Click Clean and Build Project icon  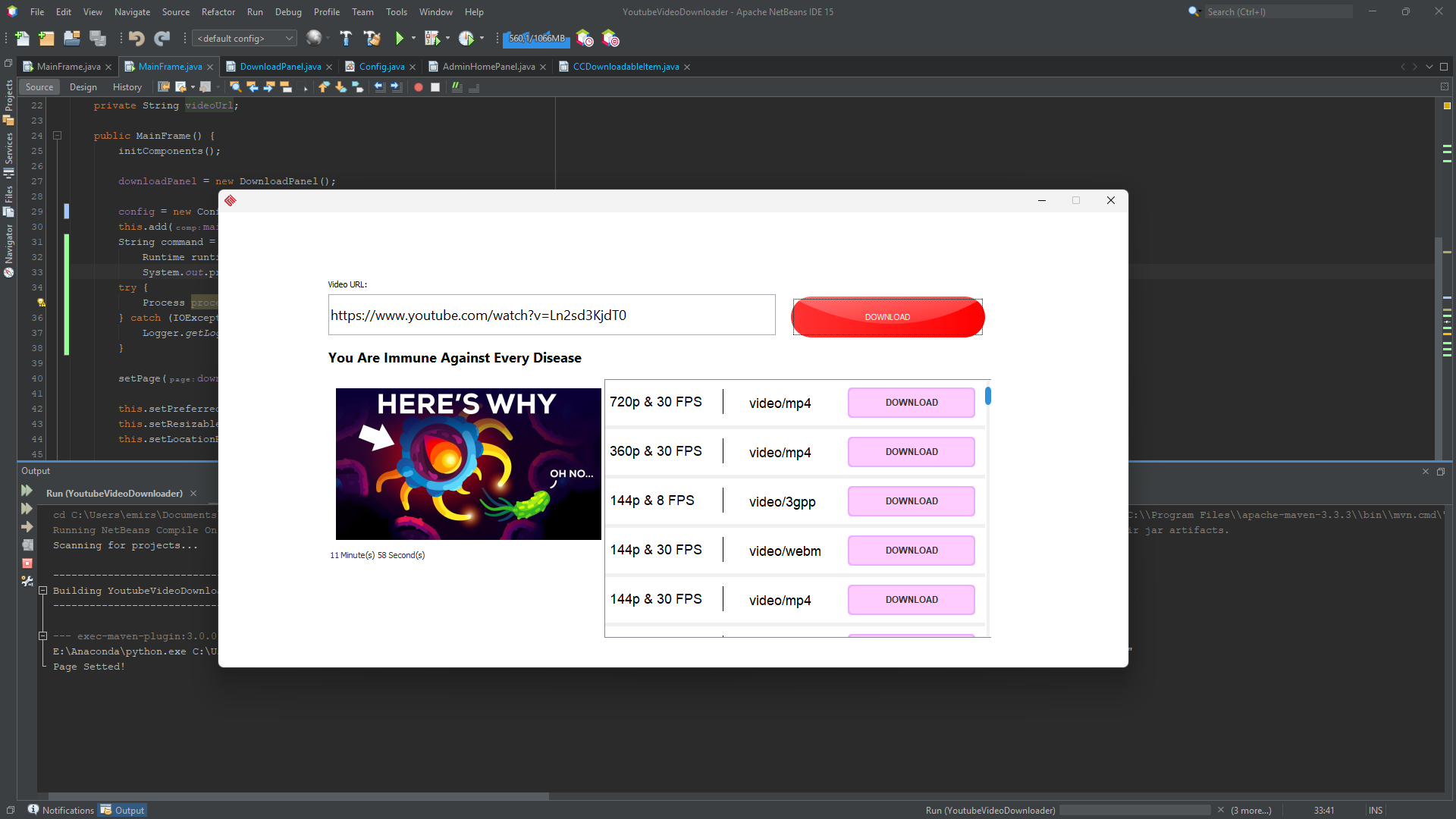pos(372,38)
